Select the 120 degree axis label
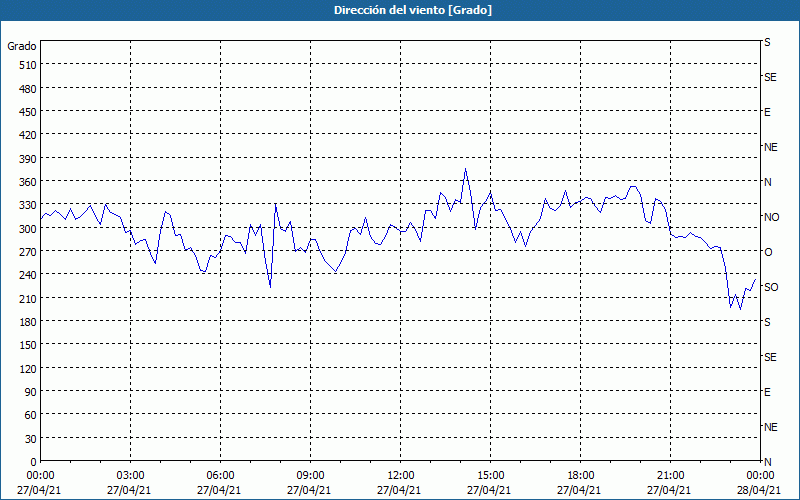 [28, 368]
